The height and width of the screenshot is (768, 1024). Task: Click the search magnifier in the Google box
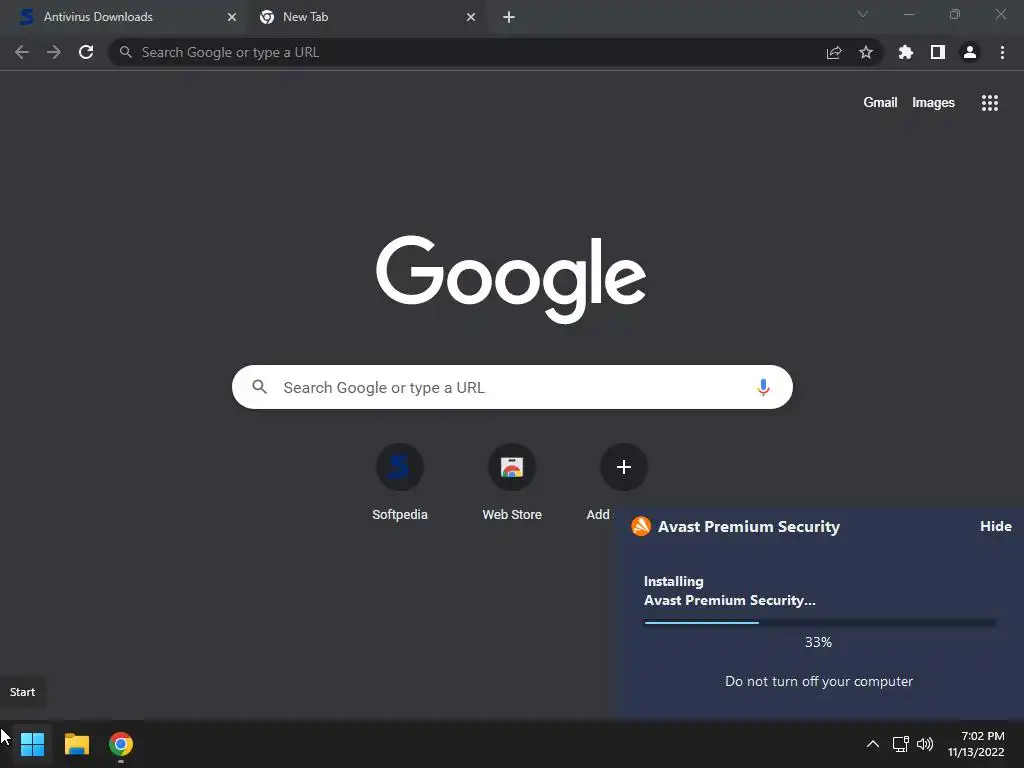click(x=260, y=387)
